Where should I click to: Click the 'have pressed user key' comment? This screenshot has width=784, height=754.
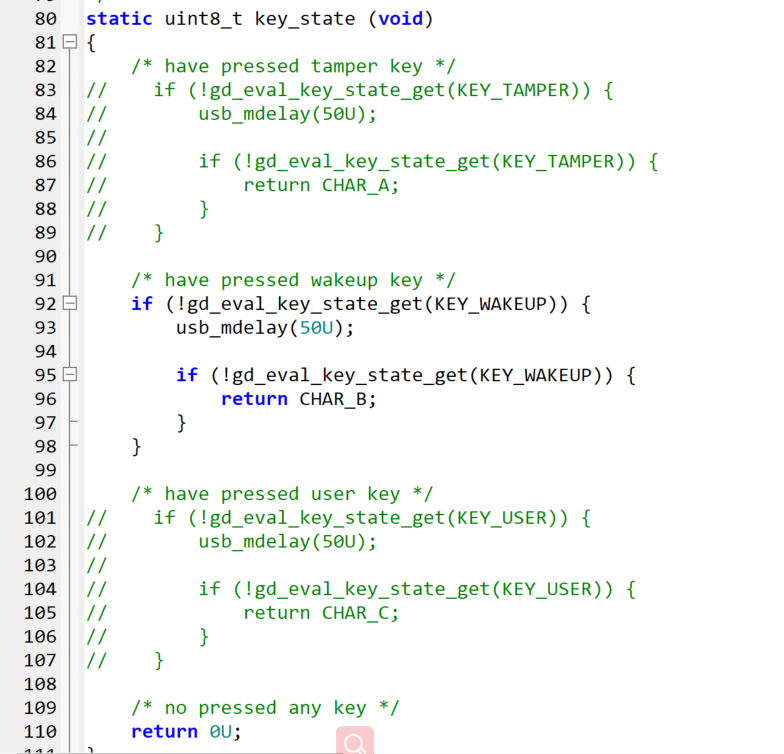[282, 494]
